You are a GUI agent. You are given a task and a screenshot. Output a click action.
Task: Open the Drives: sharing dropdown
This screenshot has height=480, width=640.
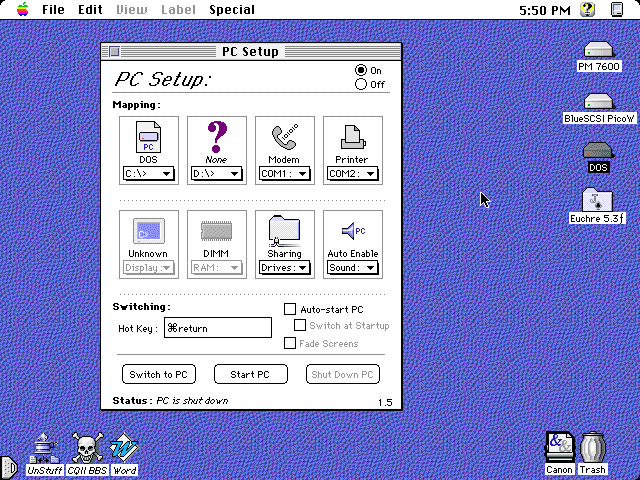pyautogui.click(x=284, y=268)
